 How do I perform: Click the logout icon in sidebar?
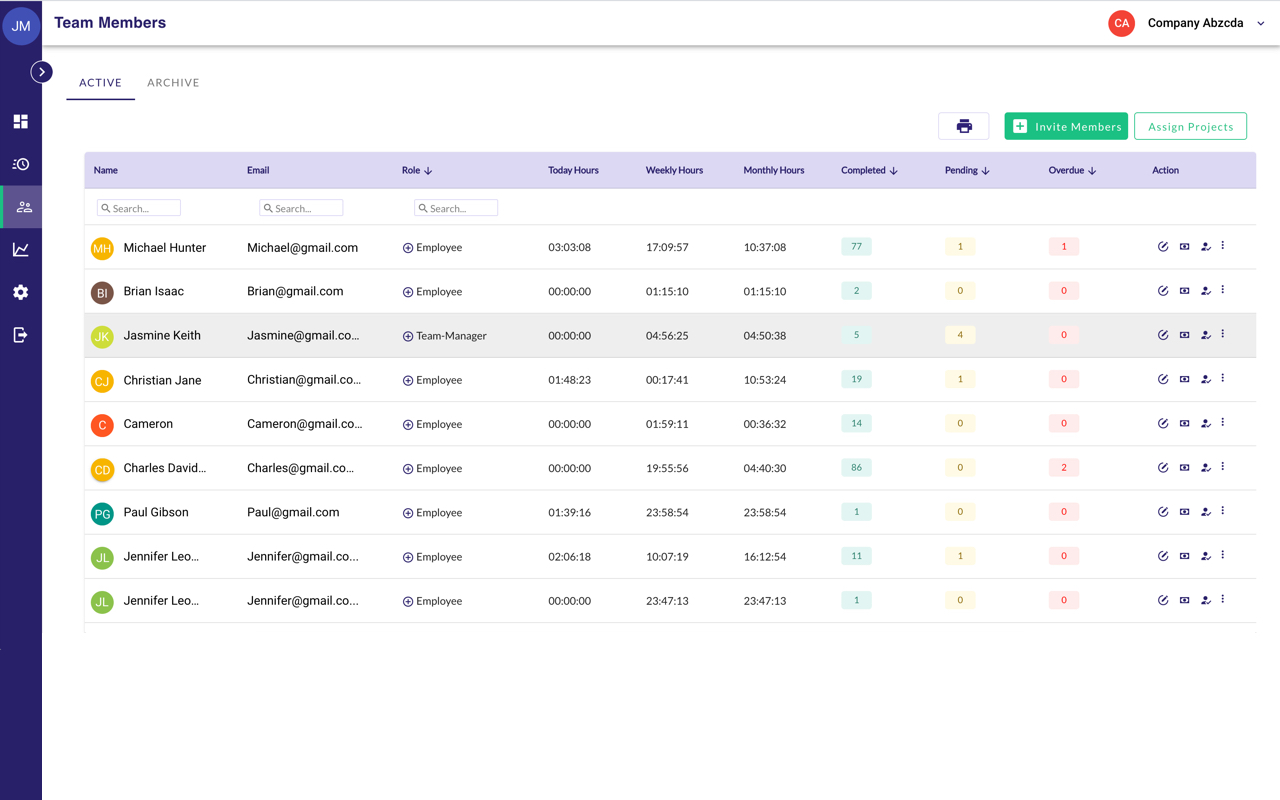click(20, 335)
